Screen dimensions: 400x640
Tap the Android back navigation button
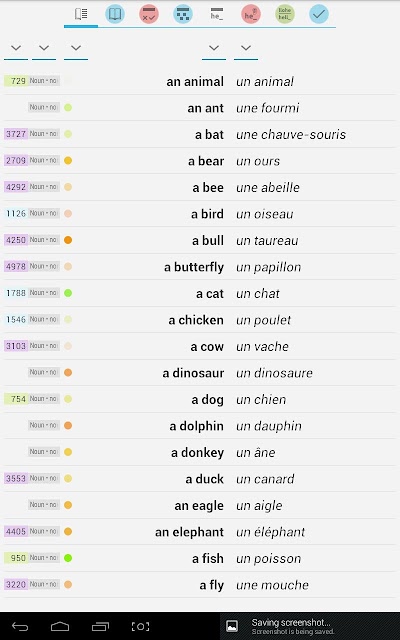20,626
